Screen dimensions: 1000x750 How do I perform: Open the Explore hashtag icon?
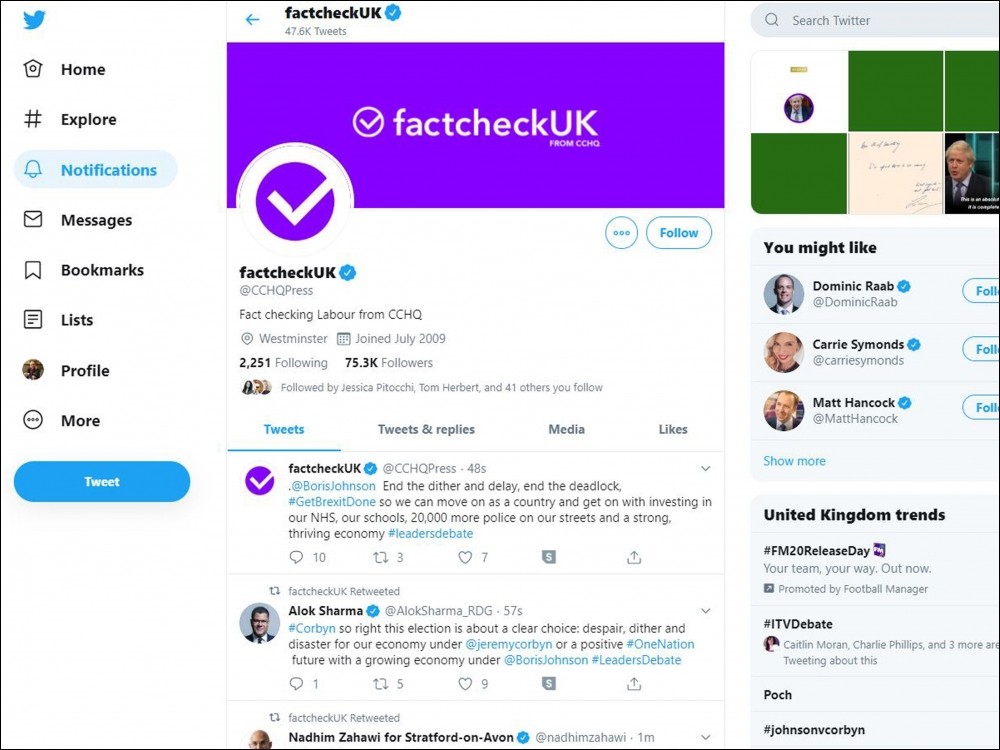click(33, 119)
